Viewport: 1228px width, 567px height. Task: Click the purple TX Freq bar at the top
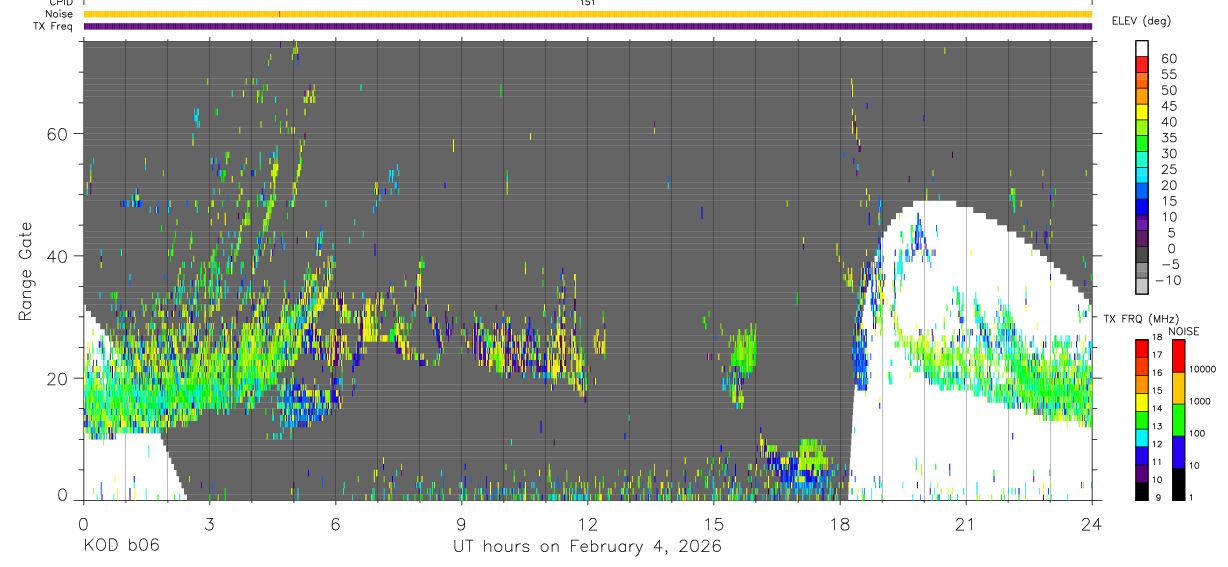pos(588,26)
